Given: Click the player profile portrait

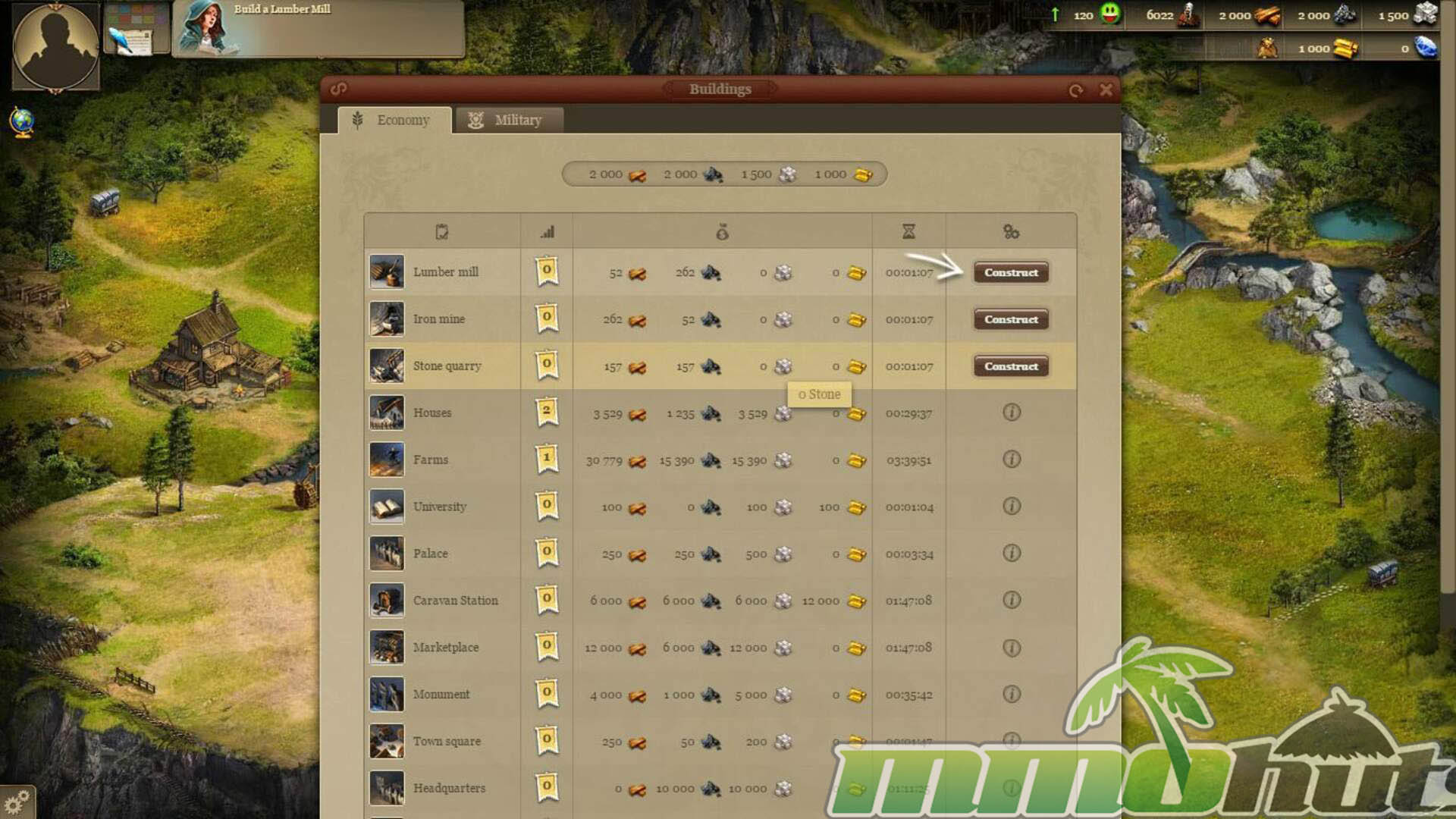Looking at the screenshot, I should click(x=55, y=45).
